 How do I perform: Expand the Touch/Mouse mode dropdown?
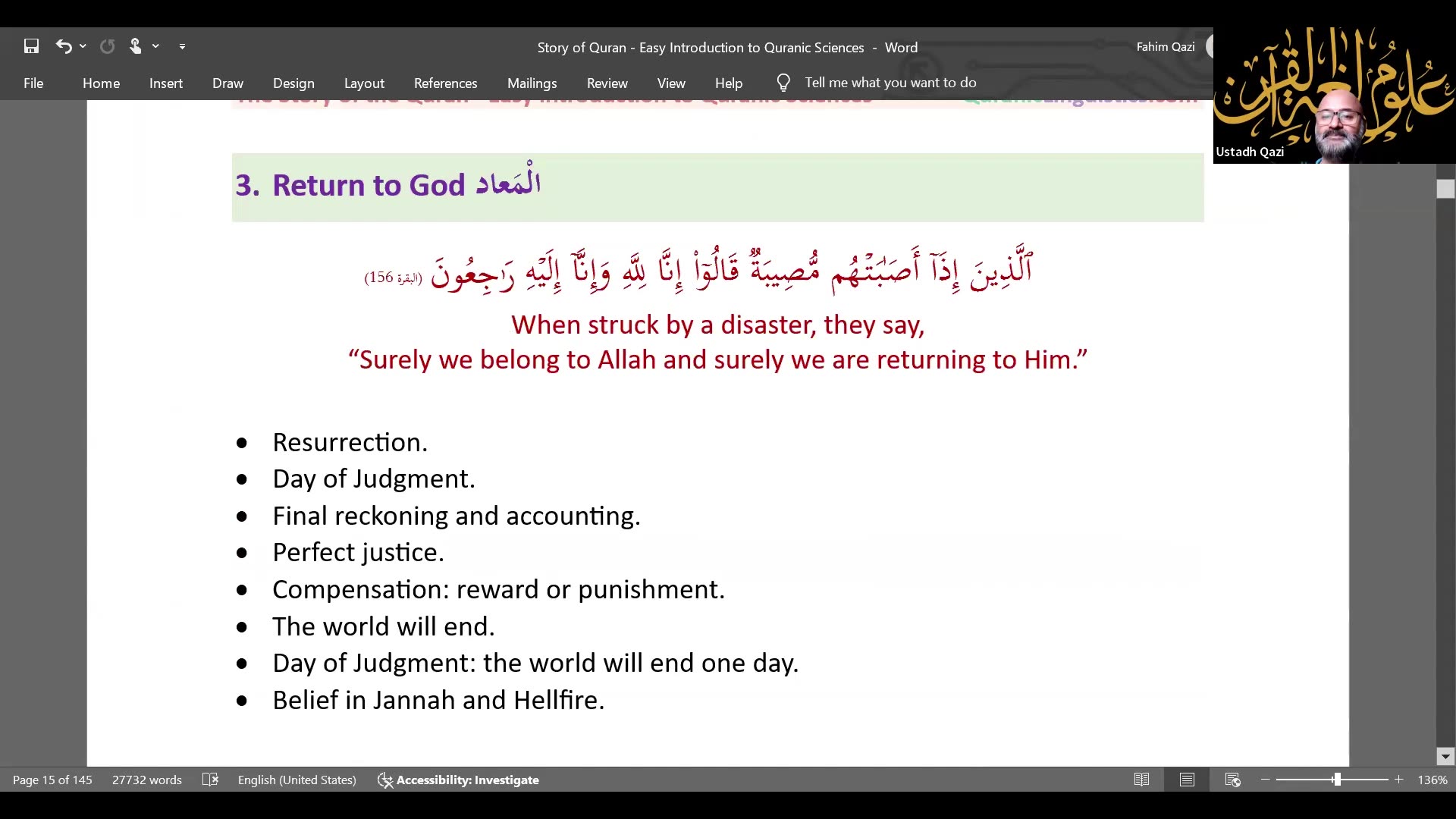[x=155, y=46]
